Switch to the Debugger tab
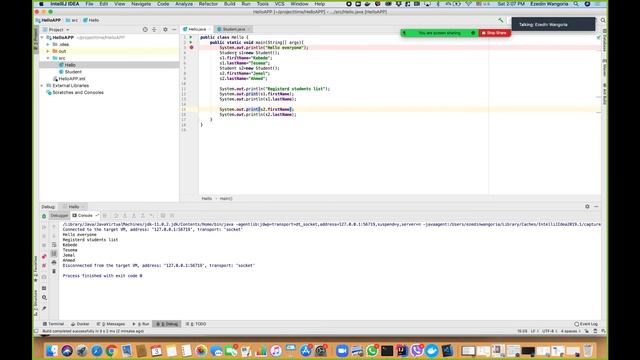The image size is (640, 360). 59,216
